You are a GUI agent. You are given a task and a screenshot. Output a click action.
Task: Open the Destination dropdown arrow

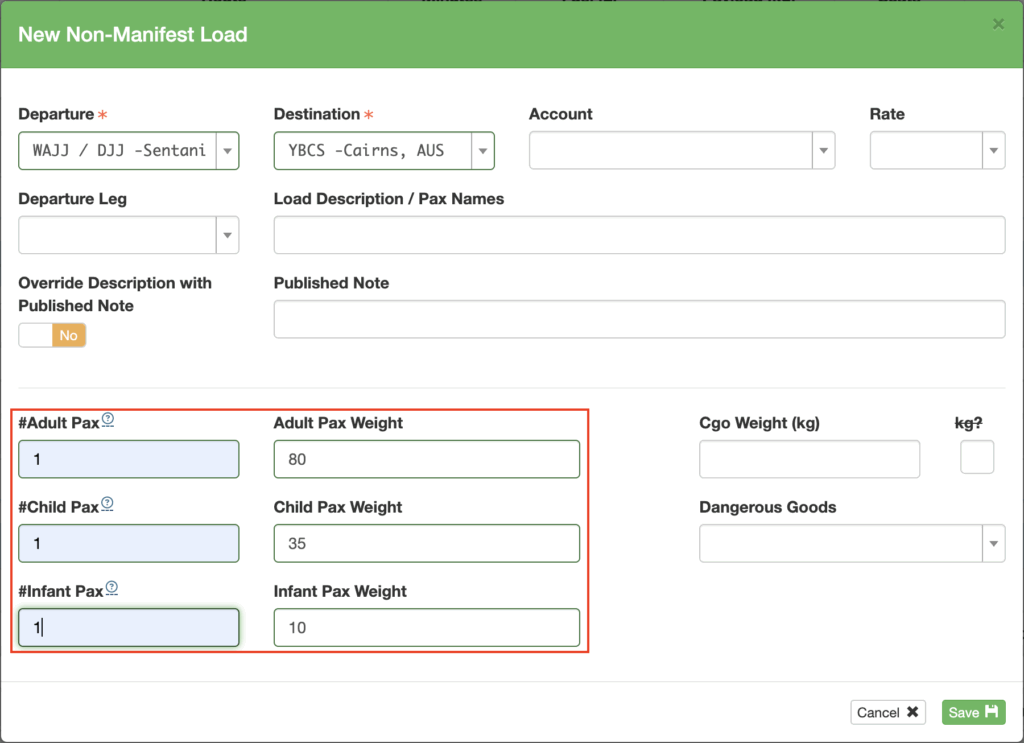click(483, 151)
